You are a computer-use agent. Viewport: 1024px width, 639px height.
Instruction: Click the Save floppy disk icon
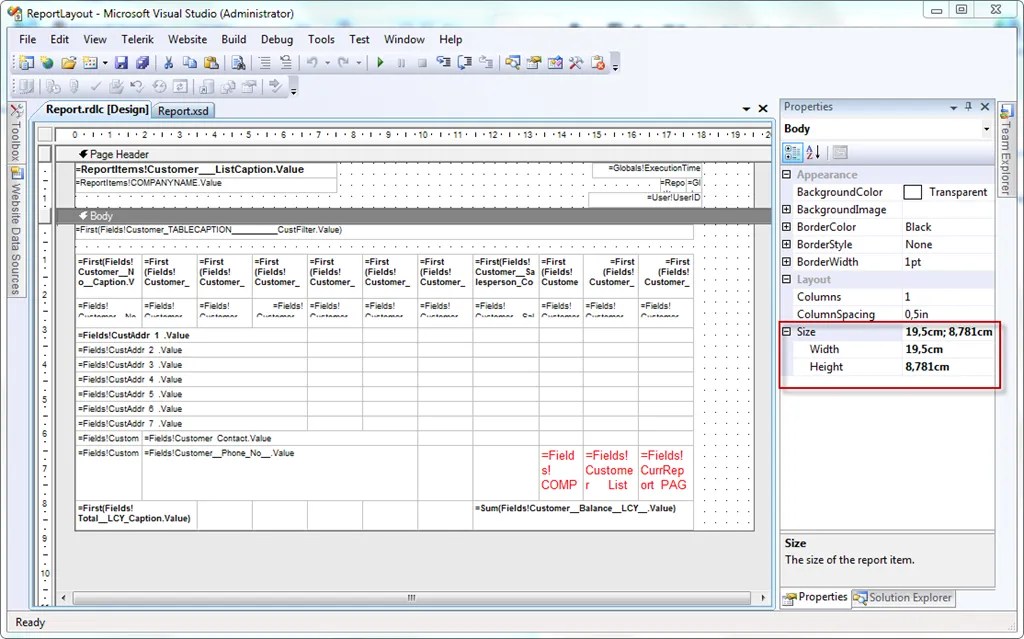tap(121, 63)
